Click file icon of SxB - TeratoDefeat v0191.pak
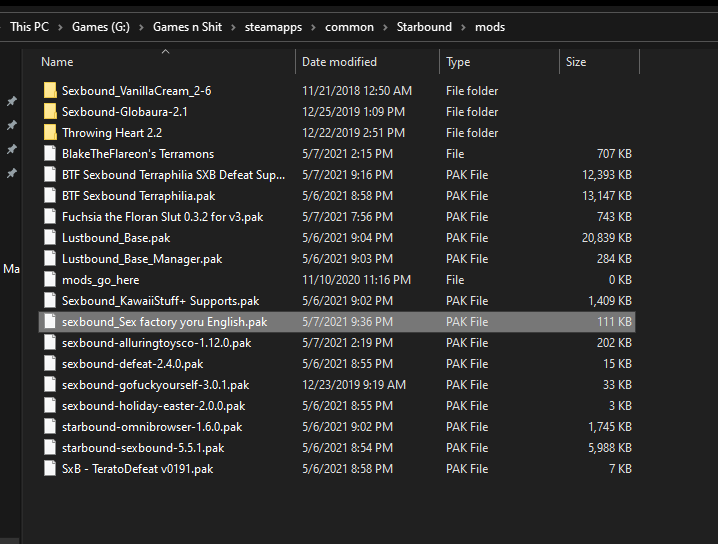 click(x=50, y=469)
